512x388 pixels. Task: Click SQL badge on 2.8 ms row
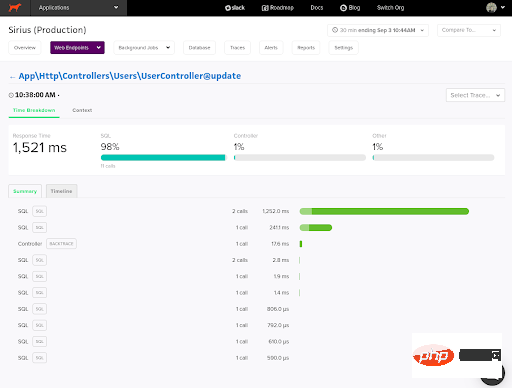pyautogui.click(x=39, y=260)
